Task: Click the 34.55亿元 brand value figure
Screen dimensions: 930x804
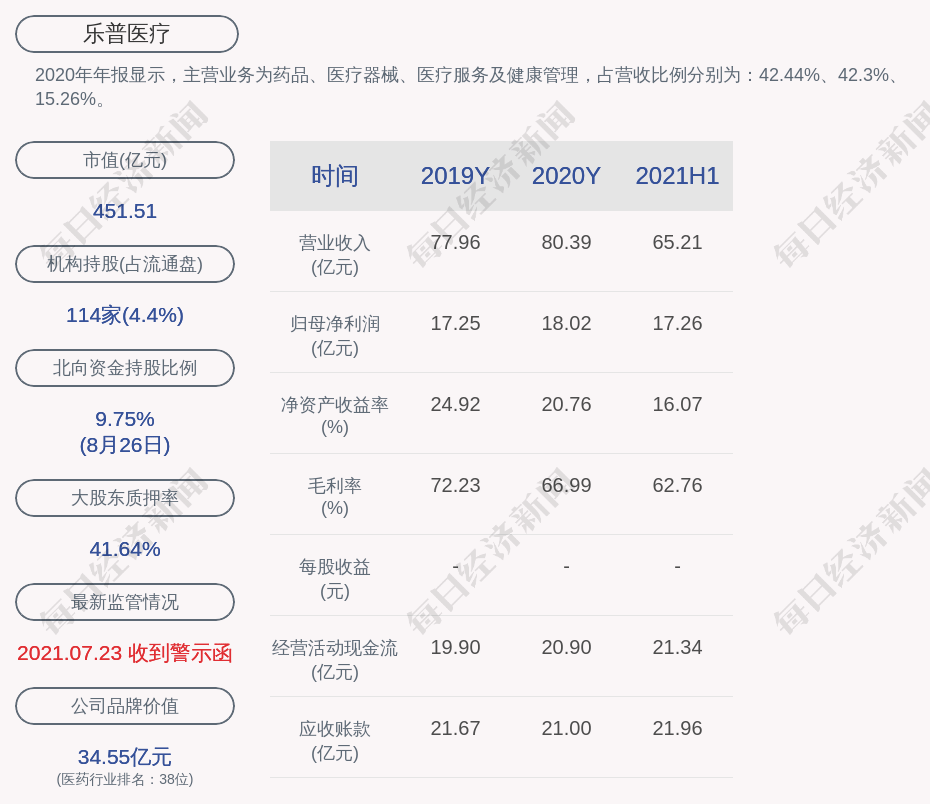Action: click(x=124, y=757)
